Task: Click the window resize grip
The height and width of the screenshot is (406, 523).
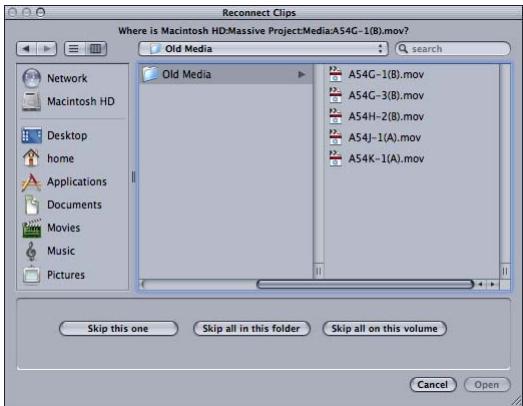Action: point(517,400)
